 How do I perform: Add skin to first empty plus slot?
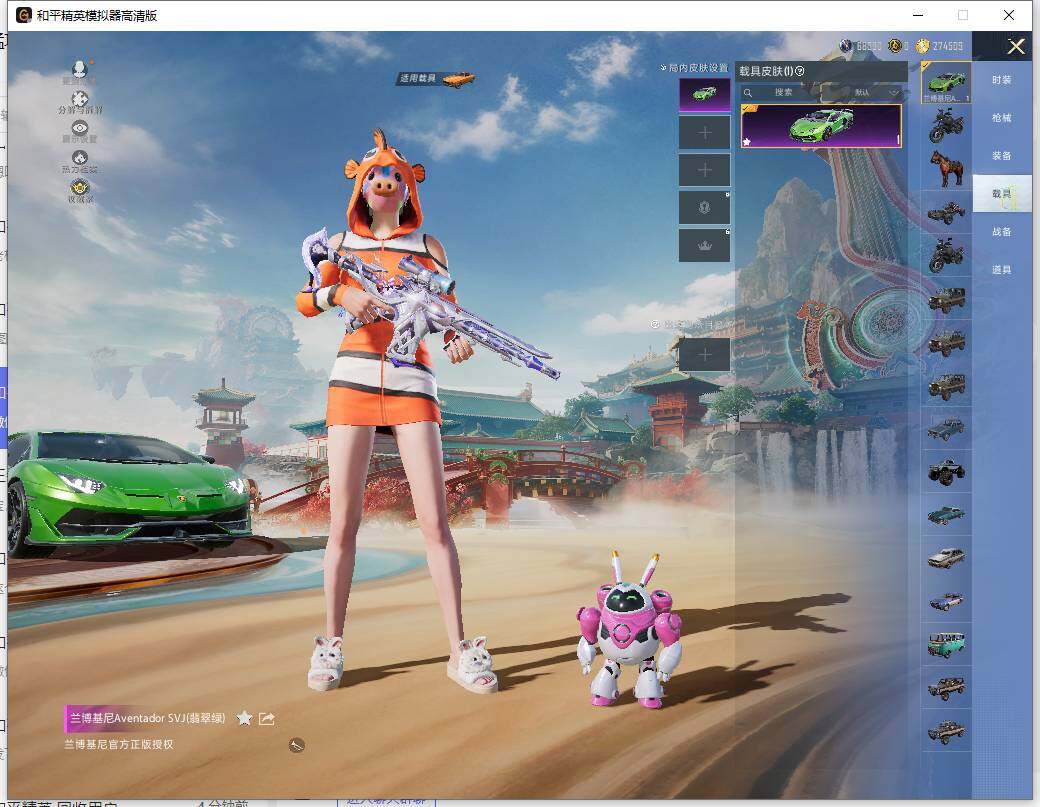click(704, 132)
